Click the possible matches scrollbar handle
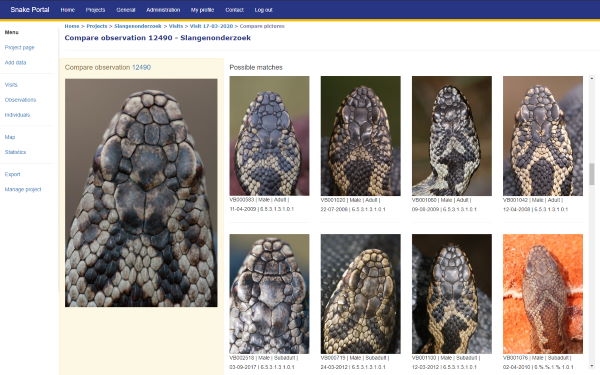Viewport: 600px width, 375px height. click(592, 174)
